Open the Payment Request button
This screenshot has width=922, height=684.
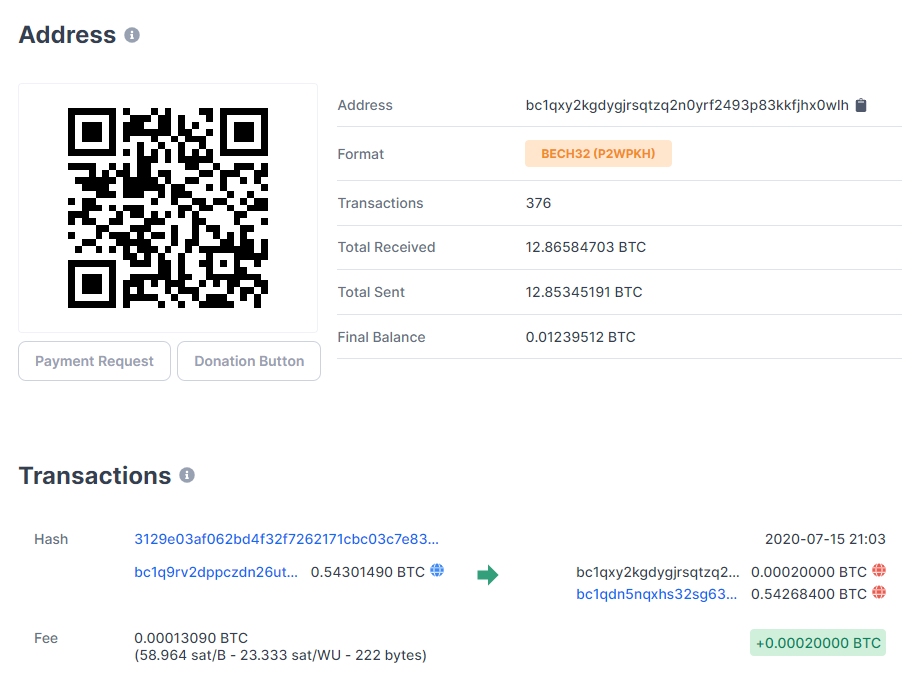click(x=94, y=361)
